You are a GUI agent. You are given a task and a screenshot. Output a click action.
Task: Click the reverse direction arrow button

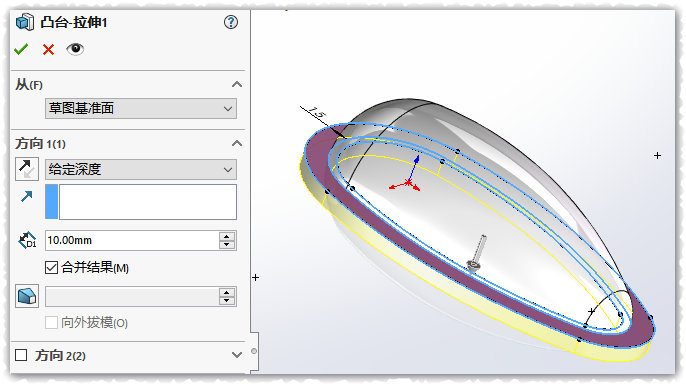[27, 169]
